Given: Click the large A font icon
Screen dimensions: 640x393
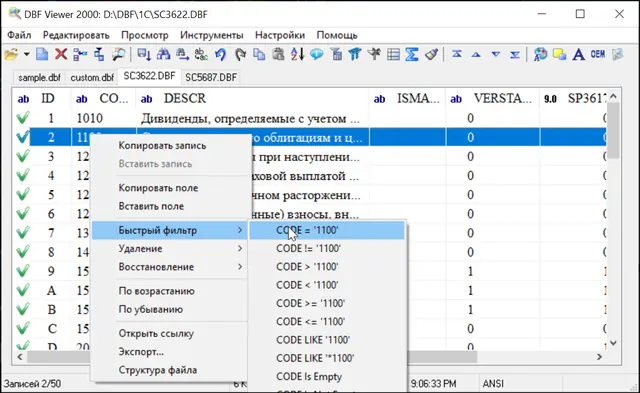Looking at the screenshot, I should pos(578,54).
